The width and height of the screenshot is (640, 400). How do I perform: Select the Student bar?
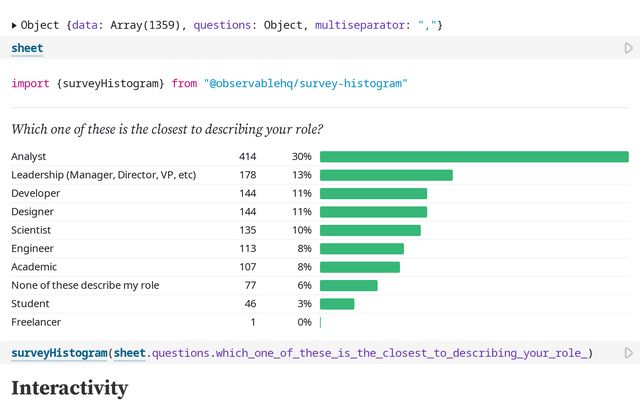click(x=337, y=303)
